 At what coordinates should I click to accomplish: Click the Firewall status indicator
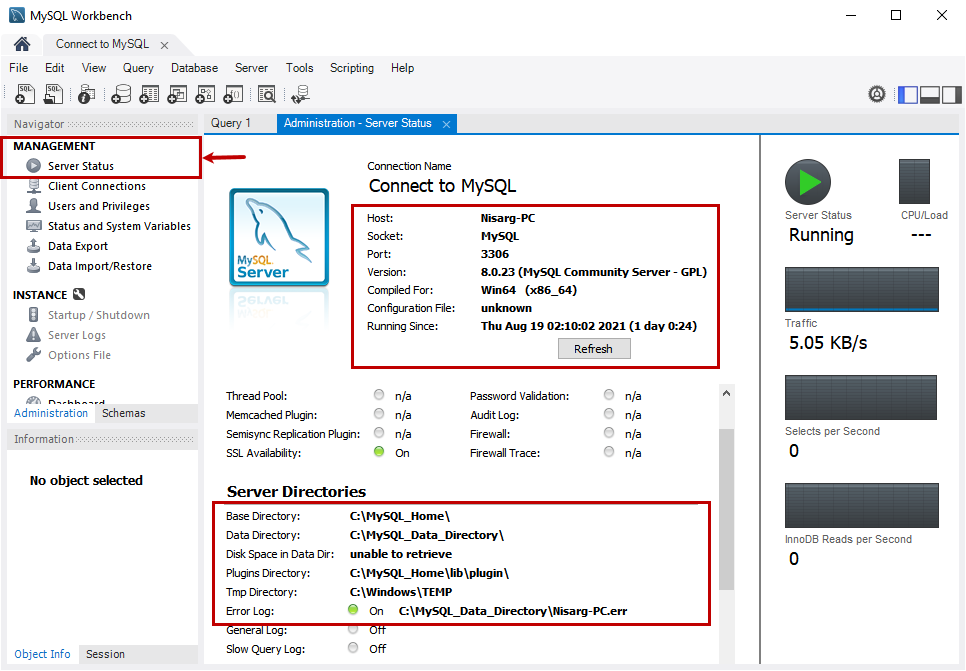(609, 433)
